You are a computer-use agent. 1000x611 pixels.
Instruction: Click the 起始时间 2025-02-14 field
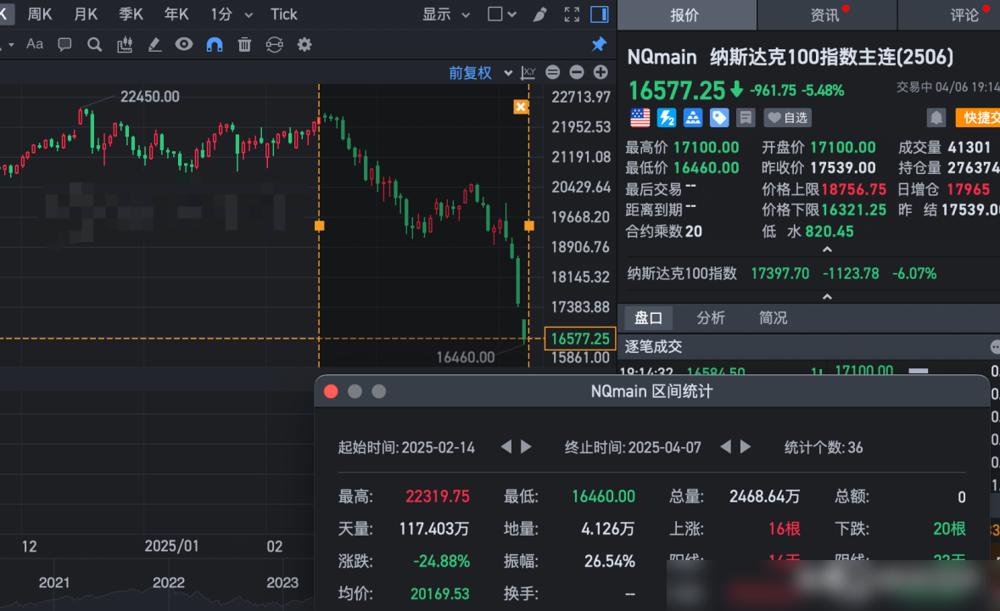(406, 448)
